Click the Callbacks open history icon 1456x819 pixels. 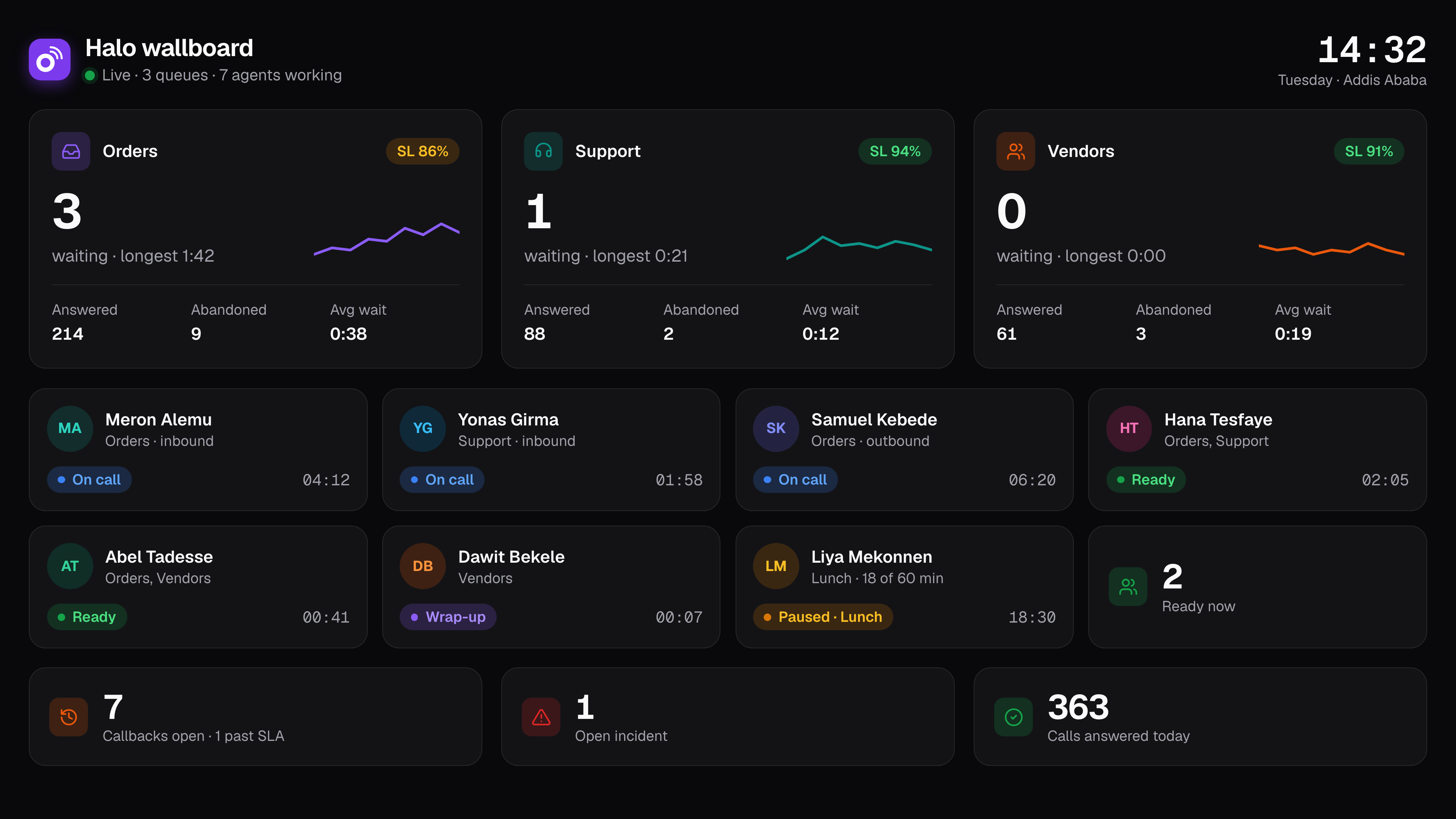pos(68,717)
